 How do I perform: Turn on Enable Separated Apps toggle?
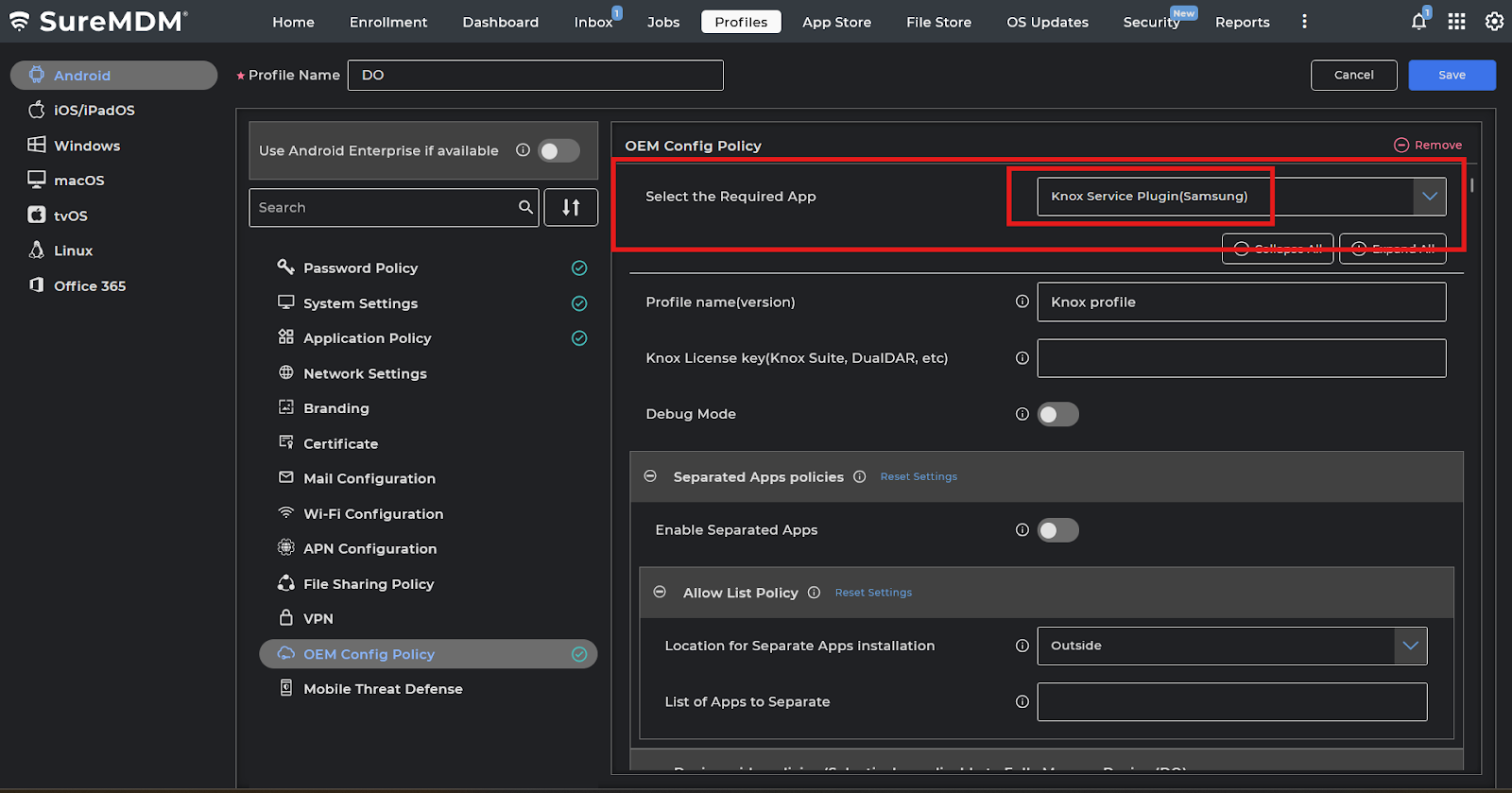tap(1057, 530)
